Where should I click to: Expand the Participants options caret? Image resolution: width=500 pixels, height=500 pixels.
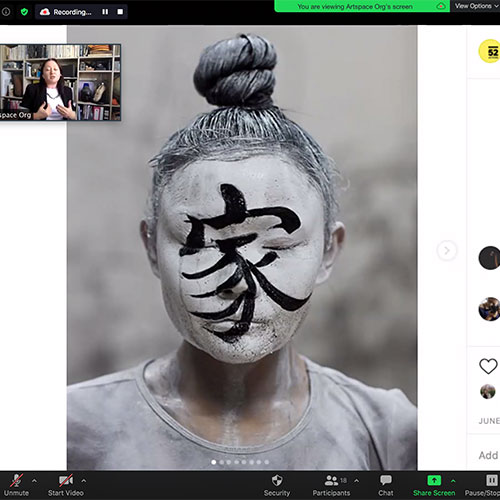point(357,481)
